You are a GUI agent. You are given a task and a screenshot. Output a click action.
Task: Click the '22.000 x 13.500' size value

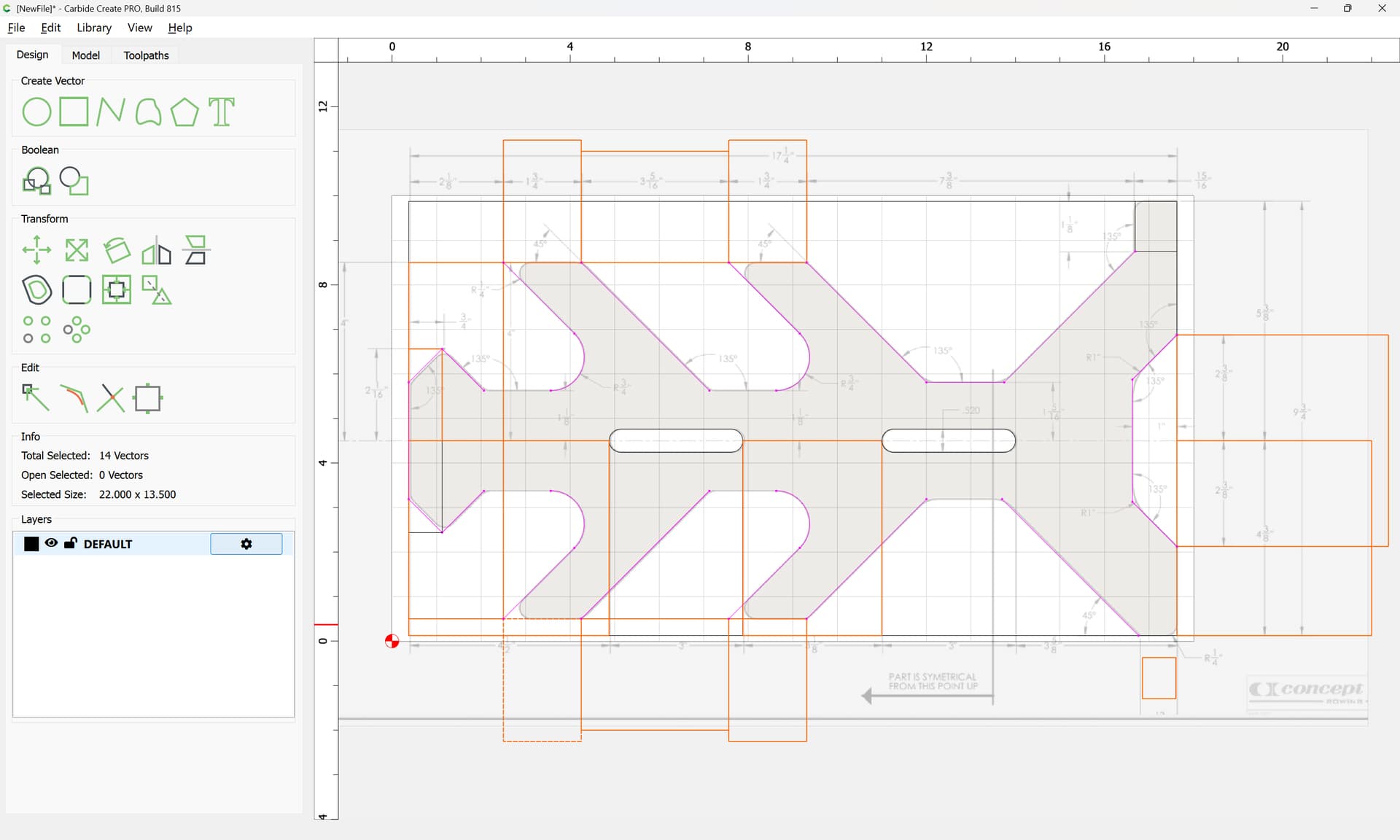click(138, 494)
